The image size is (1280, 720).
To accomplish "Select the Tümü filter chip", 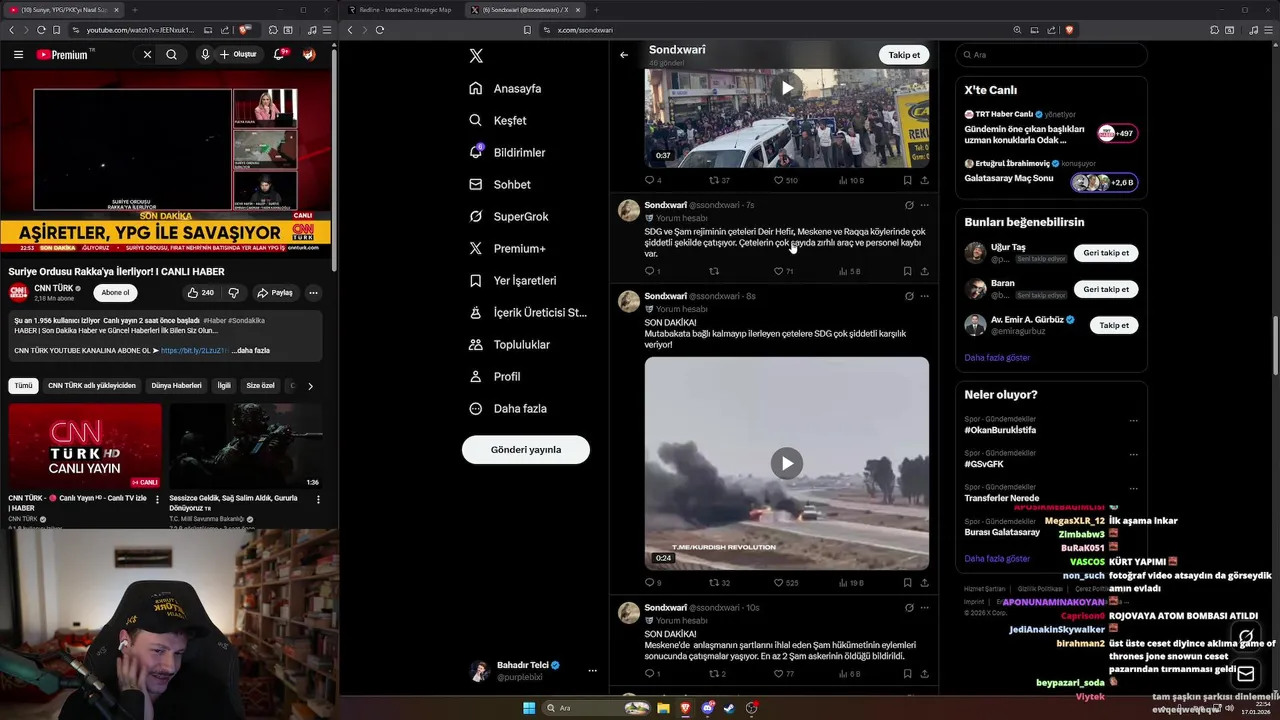I will 23,385.
